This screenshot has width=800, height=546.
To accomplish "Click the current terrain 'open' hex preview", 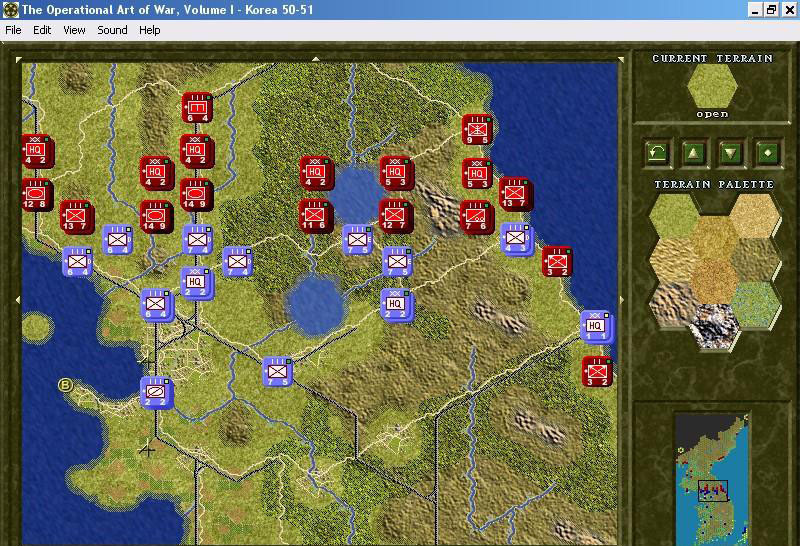I will pos(713,86).
